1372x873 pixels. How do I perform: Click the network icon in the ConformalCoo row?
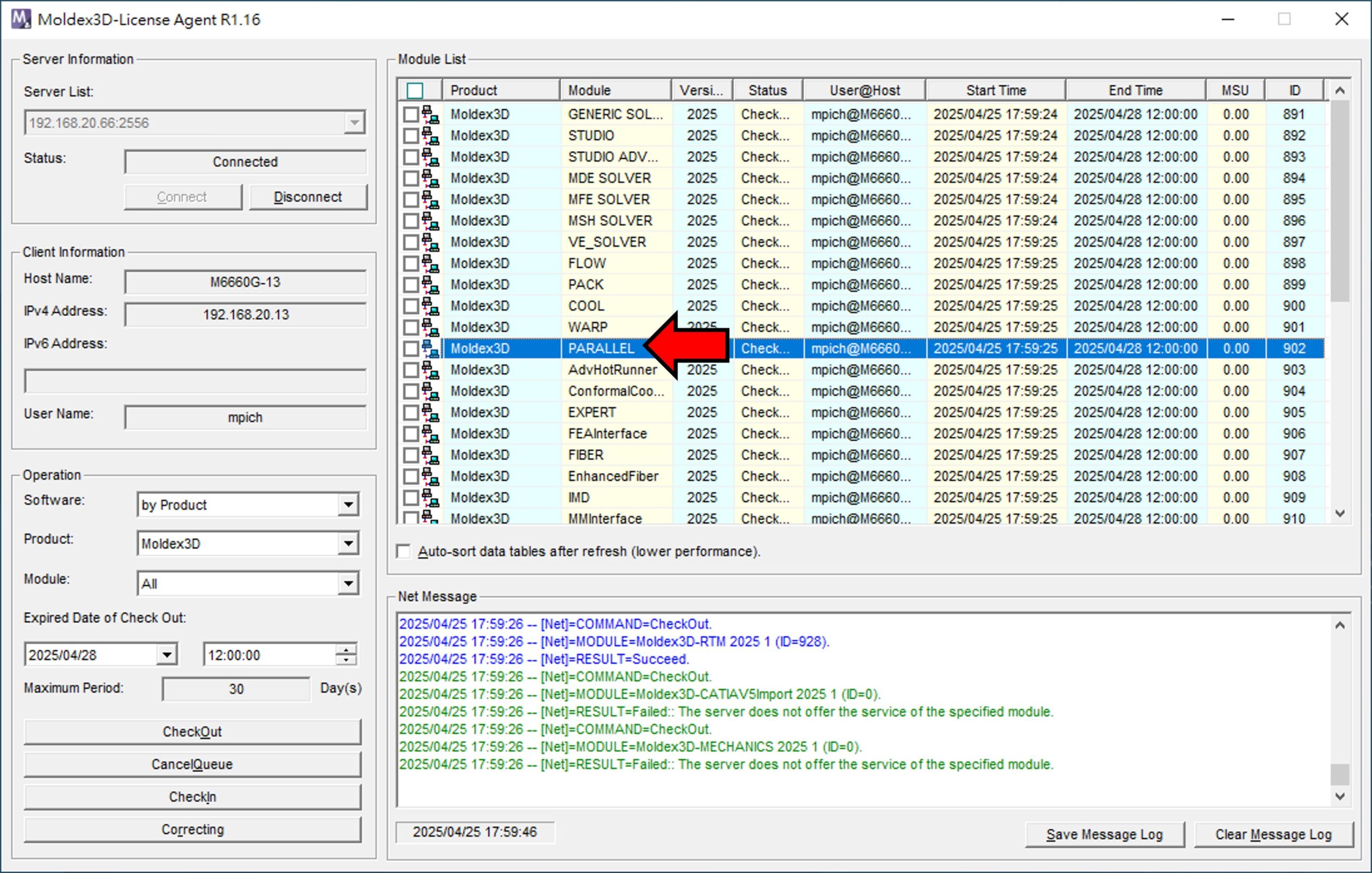click(430, 391)
